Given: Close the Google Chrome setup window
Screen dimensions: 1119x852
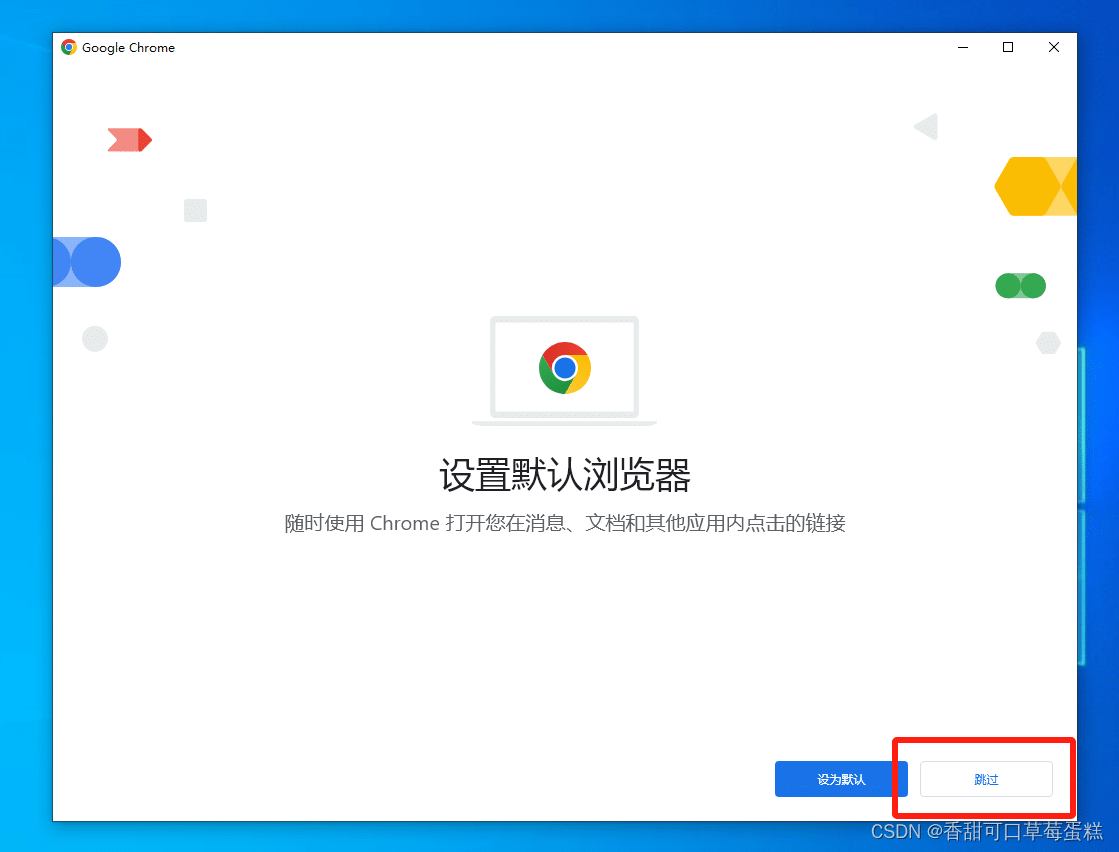Looking at the screenshot, I should click(1054, 47).
